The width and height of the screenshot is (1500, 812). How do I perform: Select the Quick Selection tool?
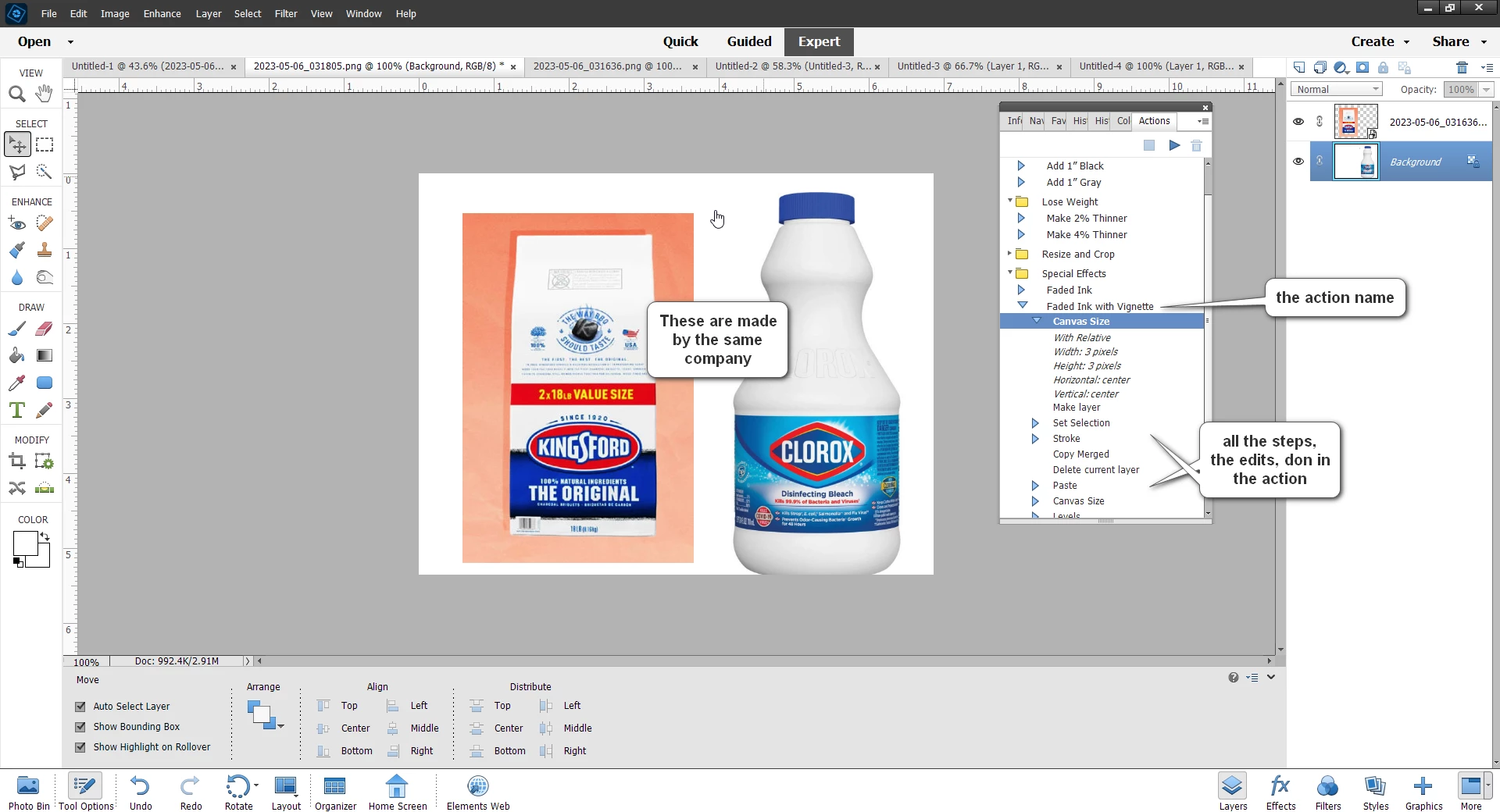(x=45, y=172)
